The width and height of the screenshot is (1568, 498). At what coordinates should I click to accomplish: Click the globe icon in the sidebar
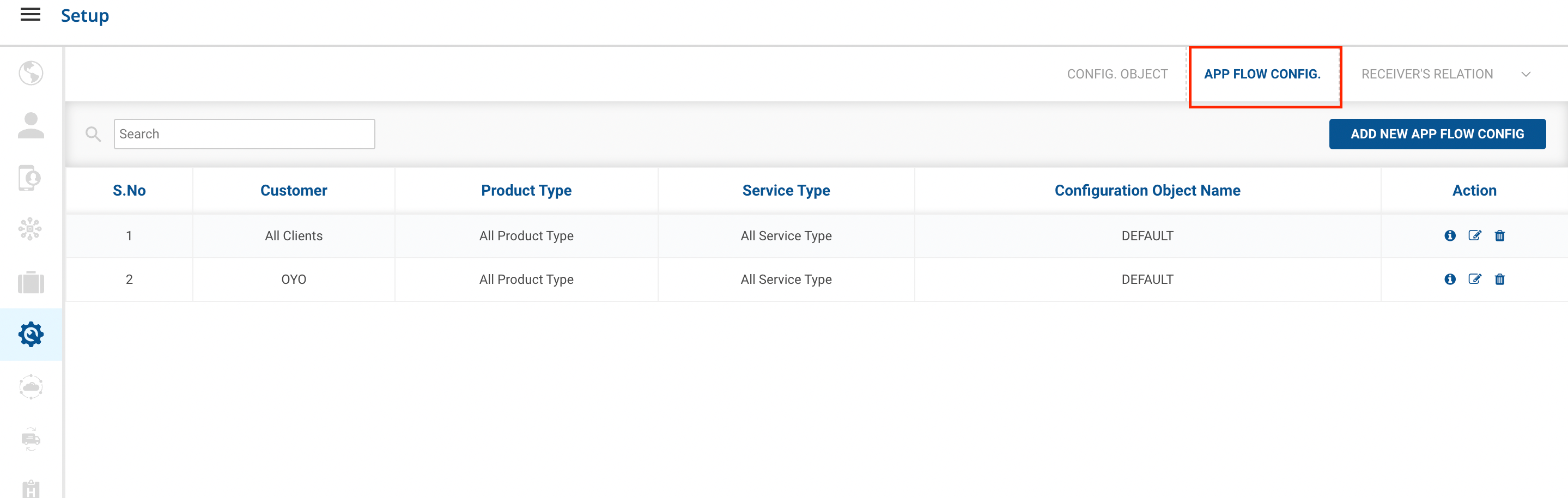click(31, 73)
